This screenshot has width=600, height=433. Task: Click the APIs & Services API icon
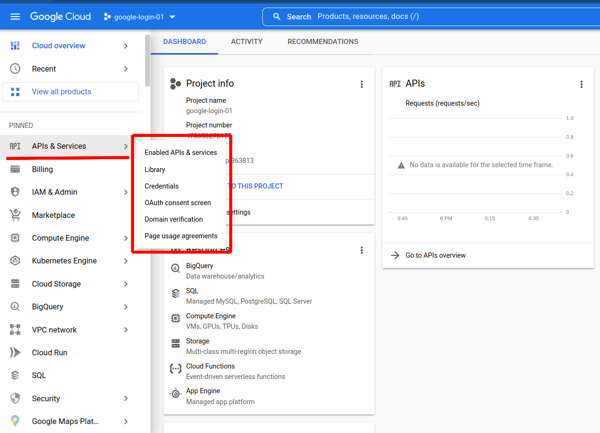15,146
